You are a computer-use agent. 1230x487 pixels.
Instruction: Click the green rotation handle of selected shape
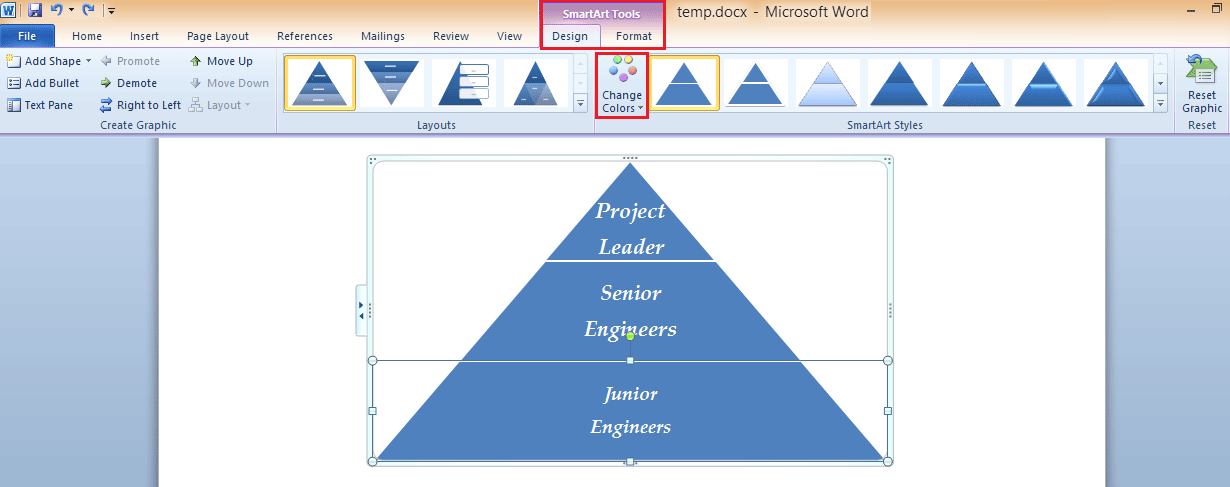[x=630, y=336]
